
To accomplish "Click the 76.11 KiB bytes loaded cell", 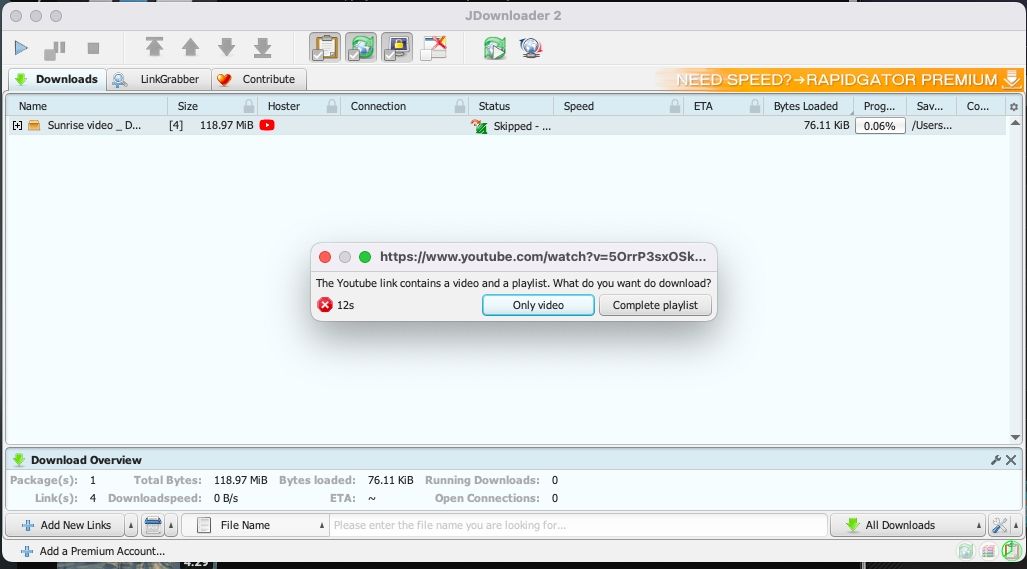I will (x=826, y=125).
